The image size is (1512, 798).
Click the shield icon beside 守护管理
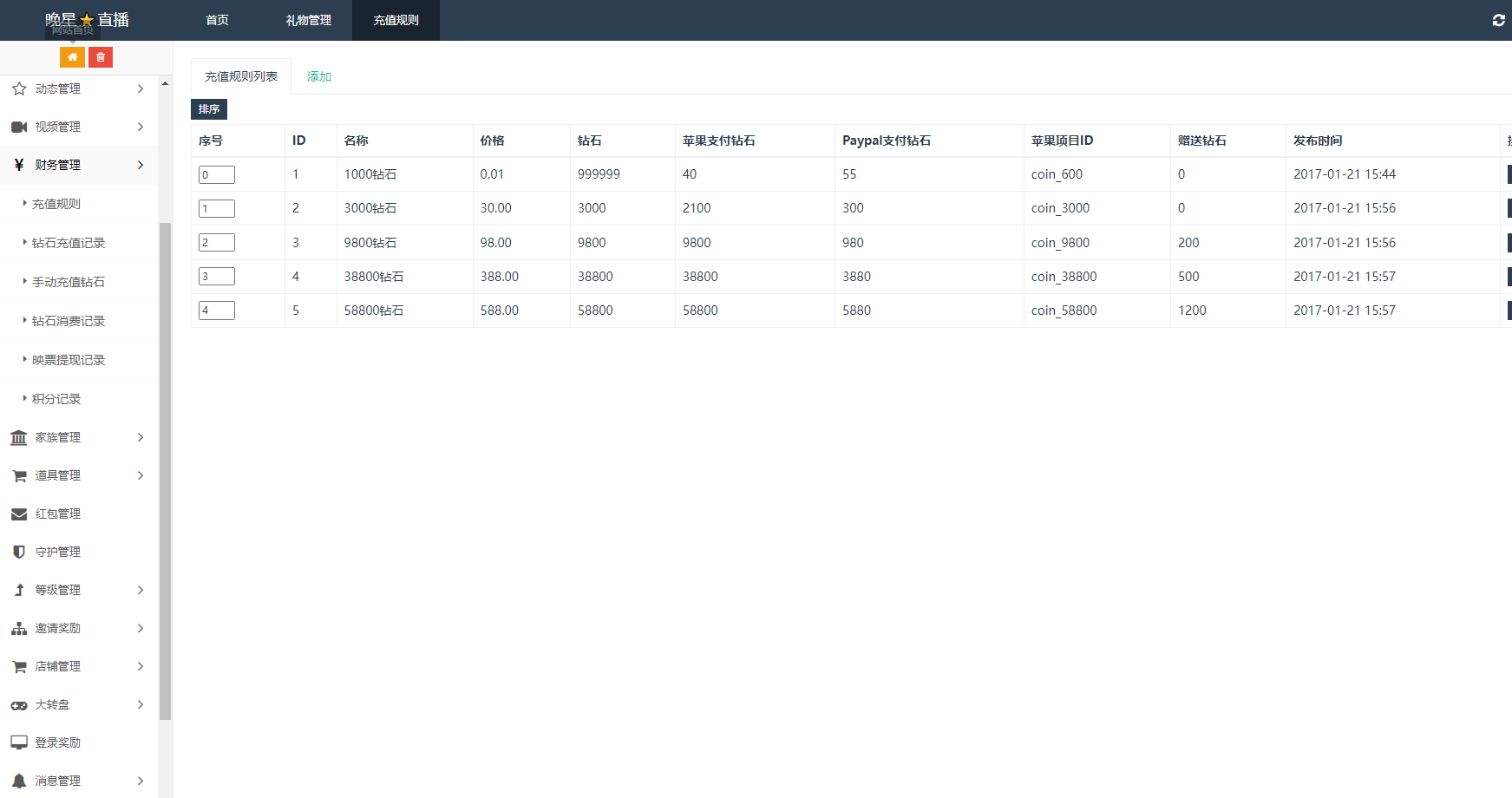19,552
